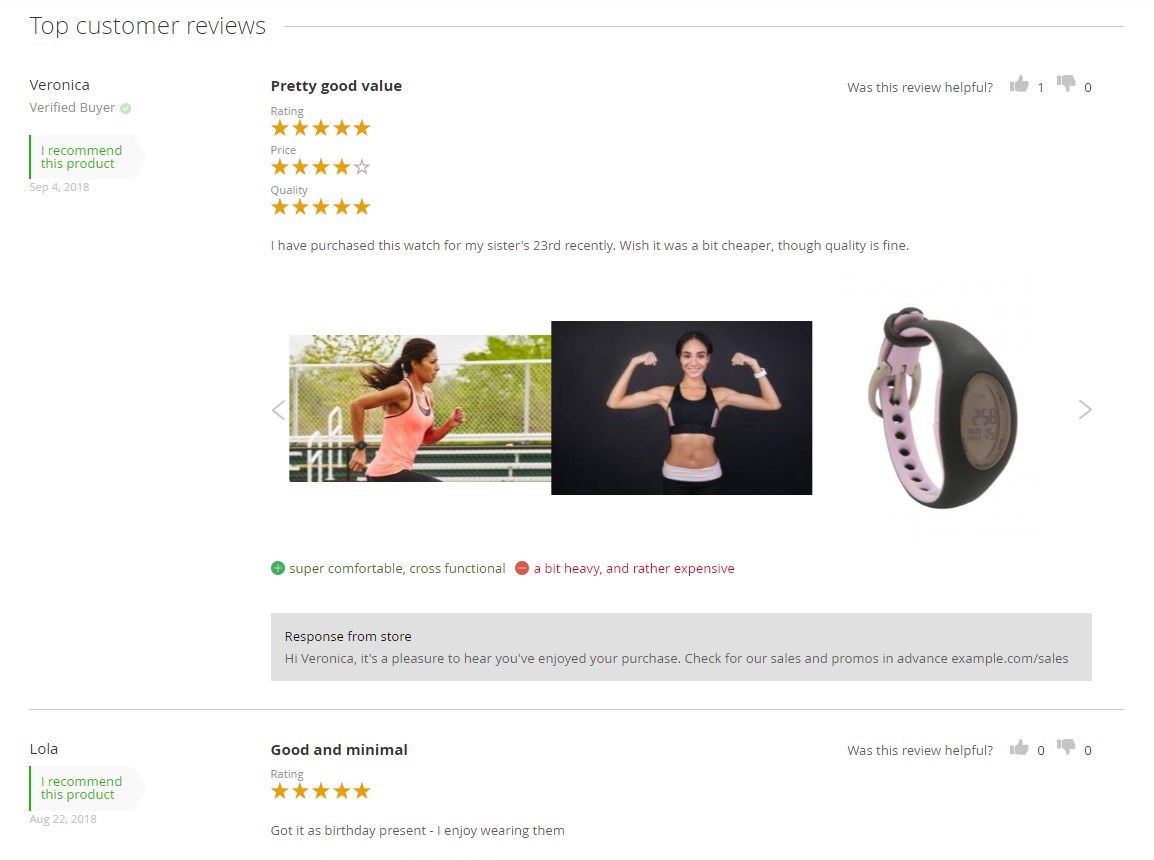Screen dimensions: 1154x860
Task: Click thumbs down on Veronica's review
Action: pyautogui.click(x=1066, y=83)
